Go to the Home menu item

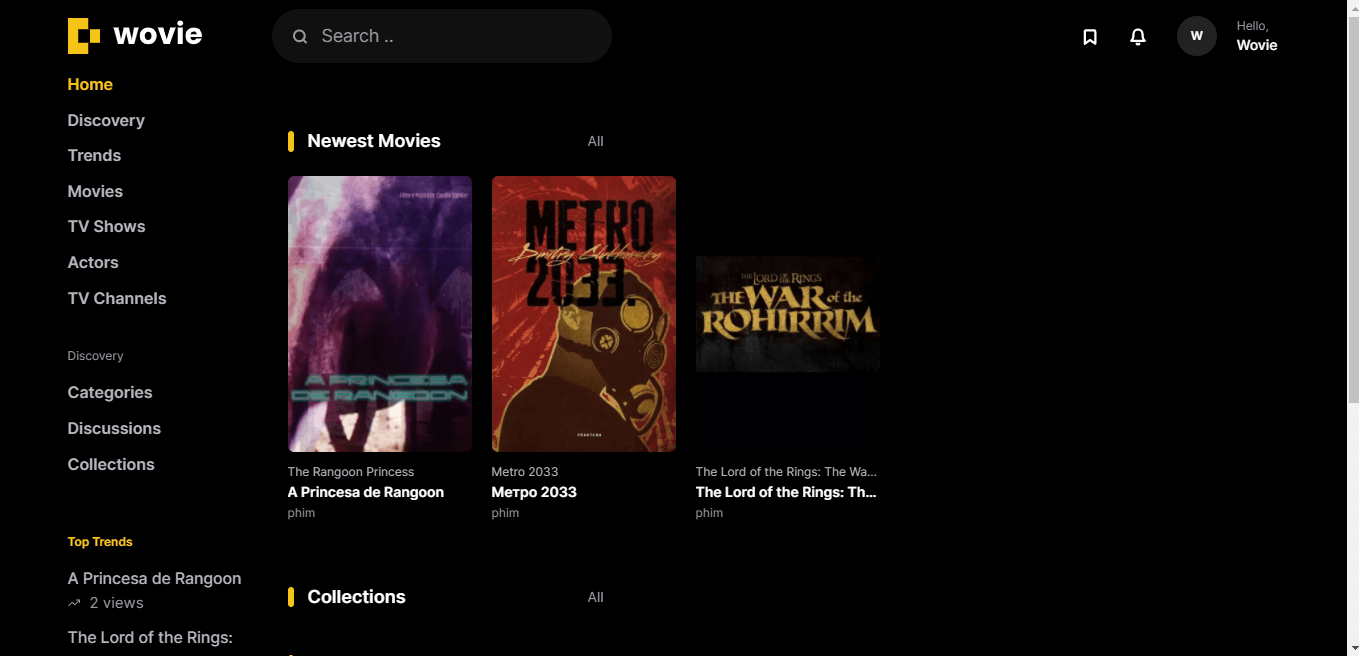pos(90,85)
